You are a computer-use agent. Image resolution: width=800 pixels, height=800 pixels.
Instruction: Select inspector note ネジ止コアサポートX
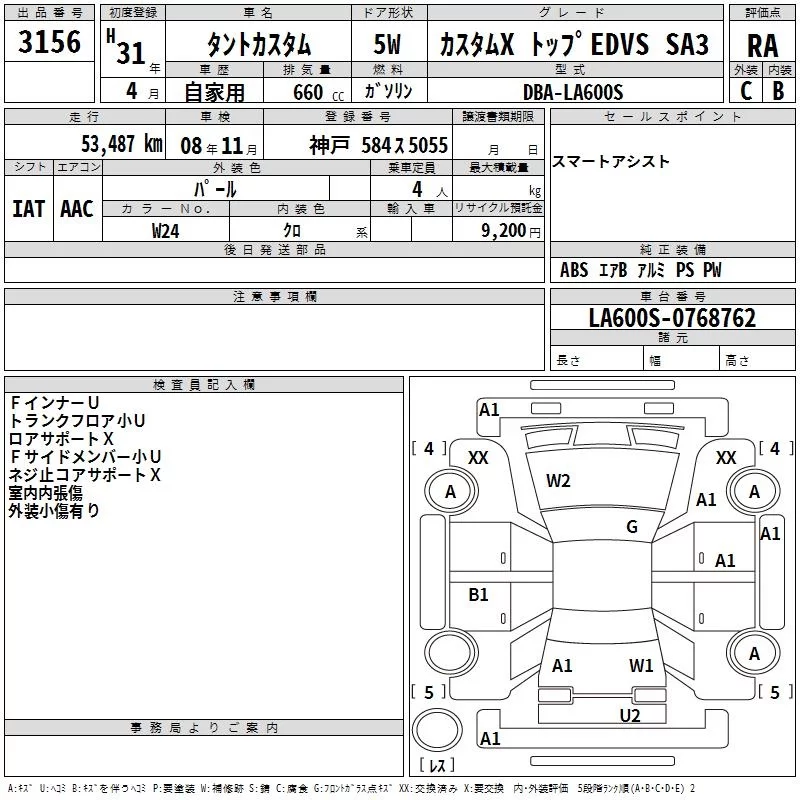(84, 475)
